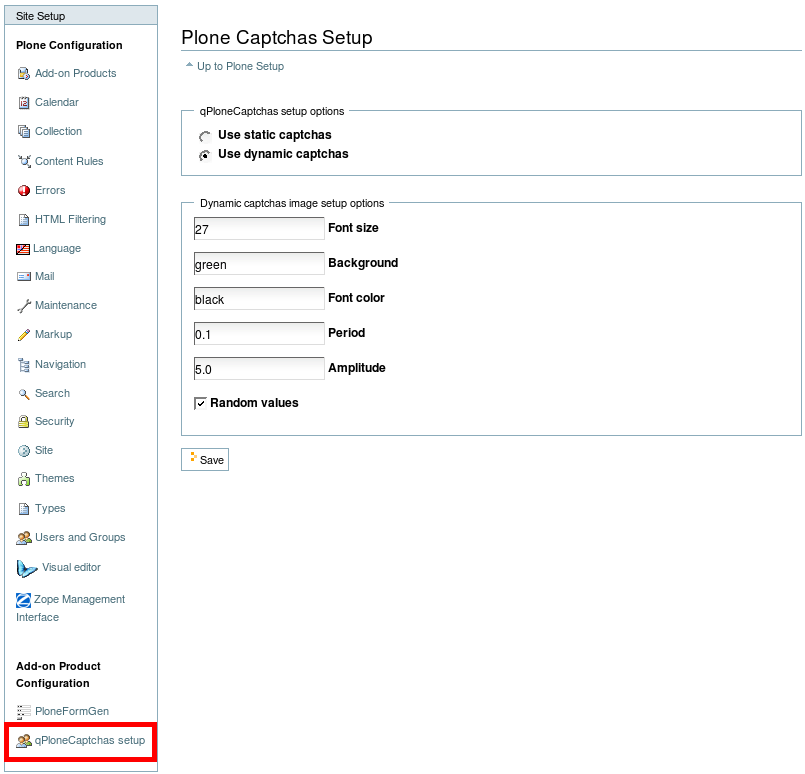This screenshot has width=805, height=774.
Task: Click the Visual editor butterfly icon
Action: point(27,568)
